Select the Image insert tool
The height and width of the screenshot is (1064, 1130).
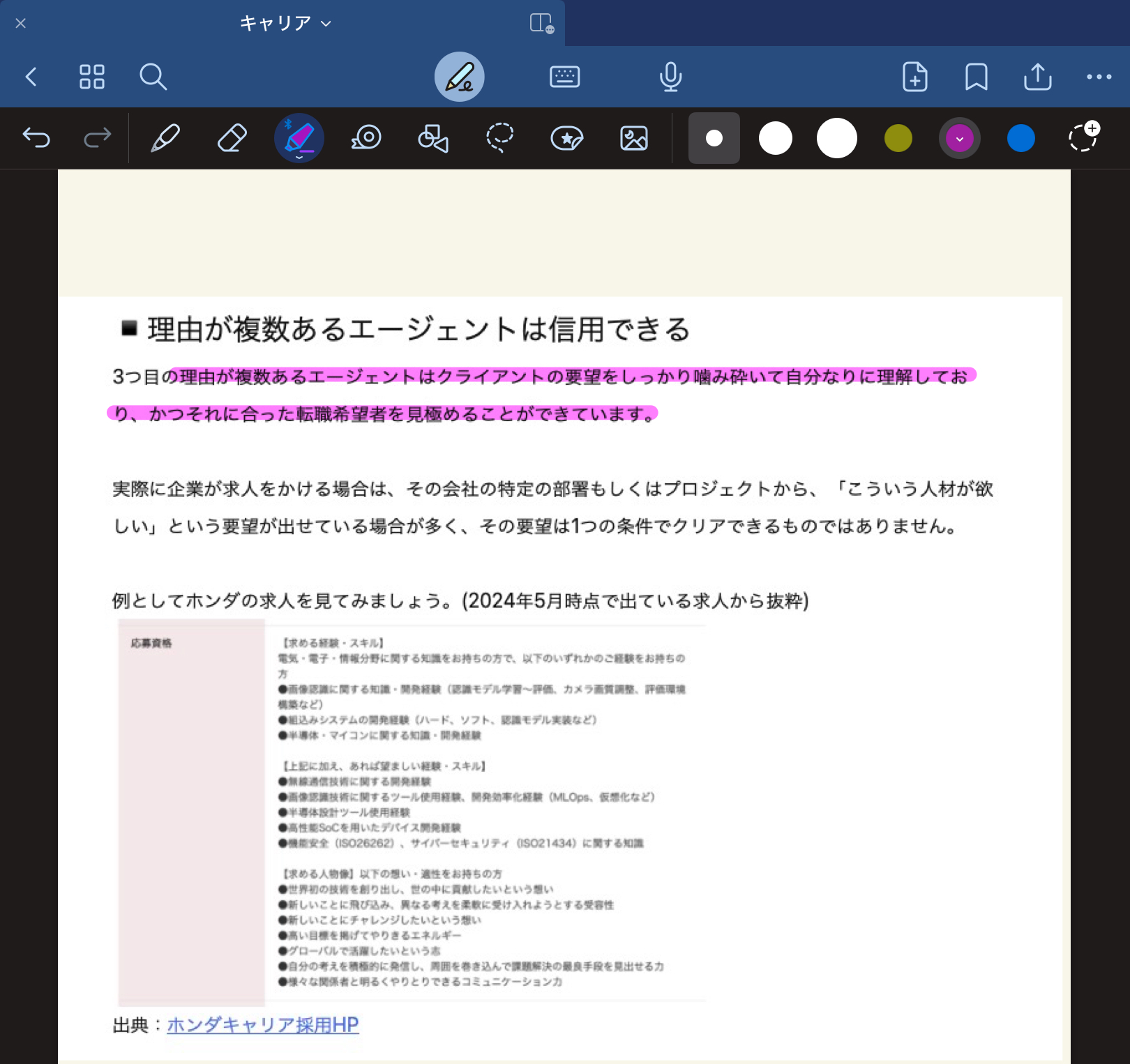[x=634, y=138]
